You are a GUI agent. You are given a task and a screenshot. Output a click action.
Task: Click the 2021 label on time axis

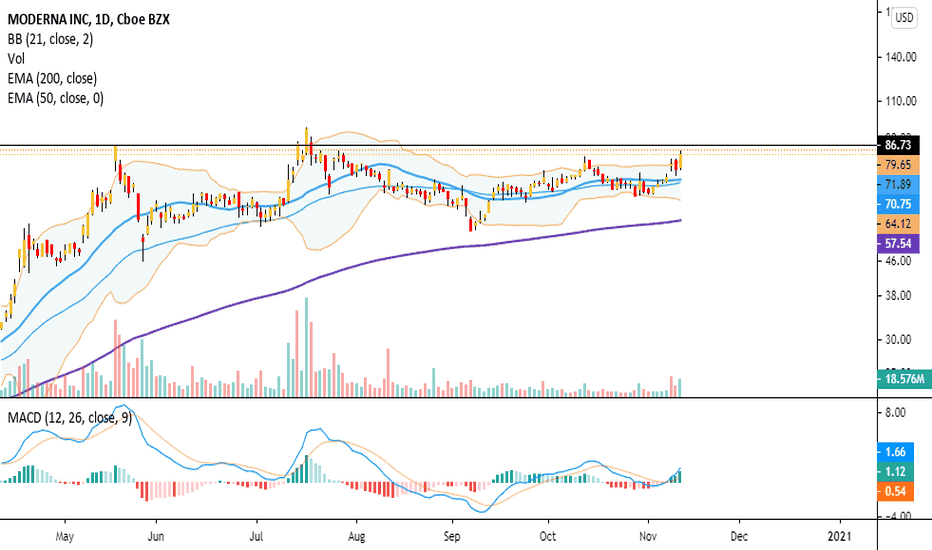(x=841, y=536)
